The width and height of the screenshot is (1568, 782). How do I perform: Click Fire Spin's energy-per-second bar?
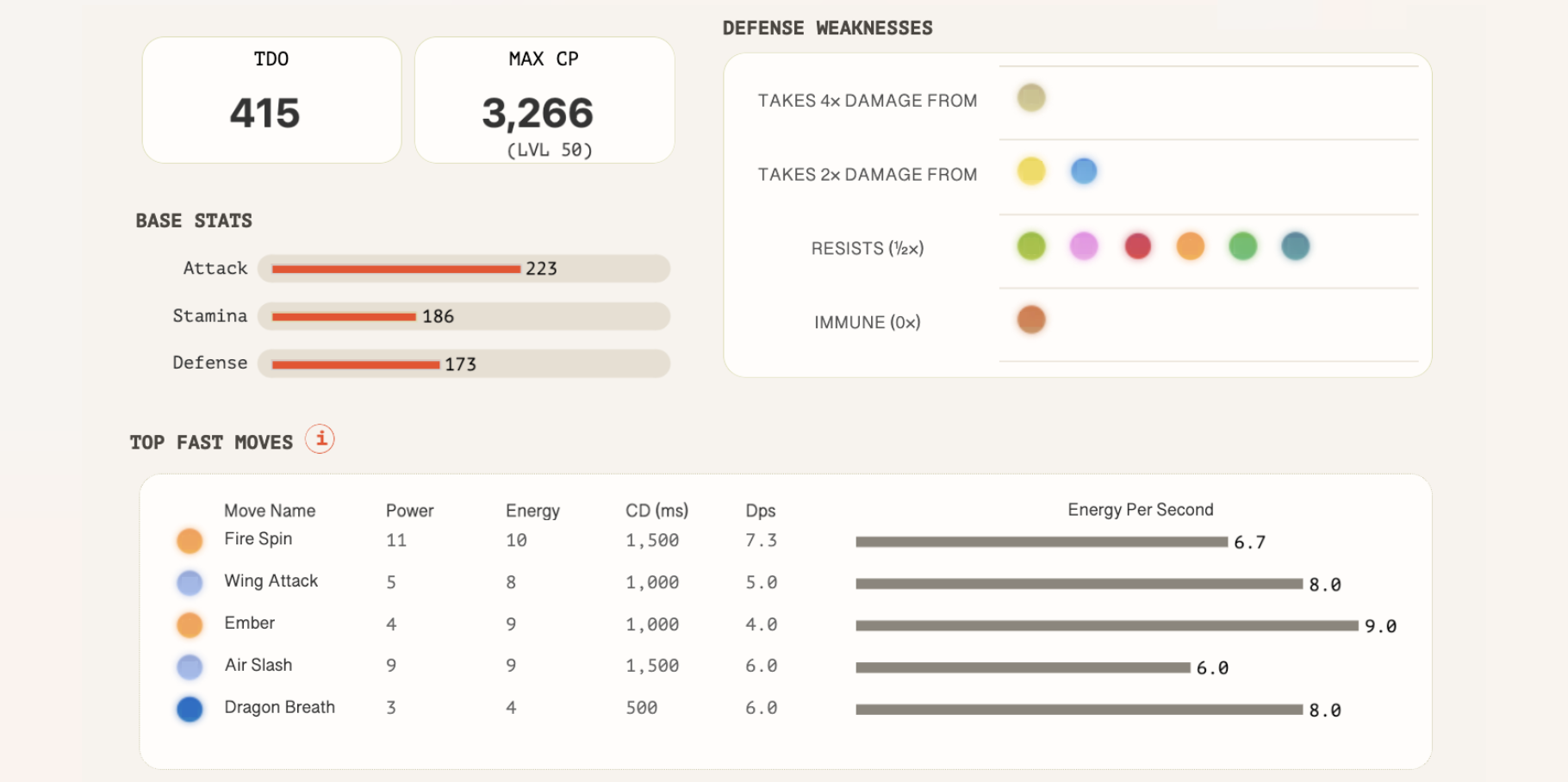[1042, 542]
